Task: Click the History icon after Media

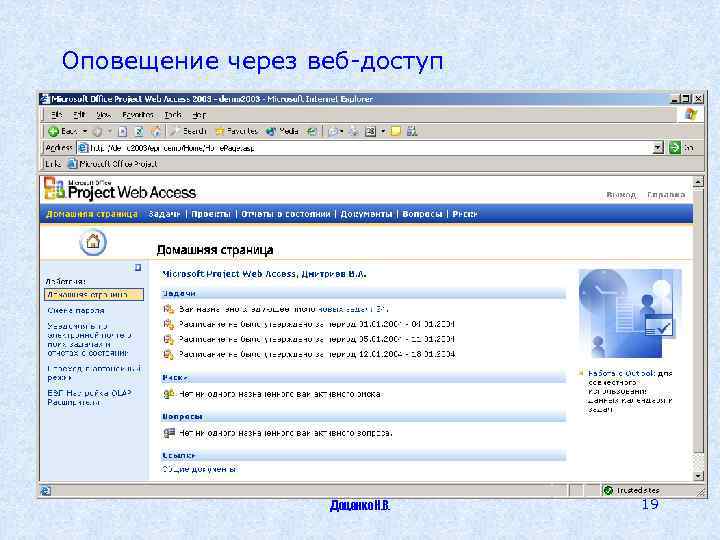Action: pos(312,132)
